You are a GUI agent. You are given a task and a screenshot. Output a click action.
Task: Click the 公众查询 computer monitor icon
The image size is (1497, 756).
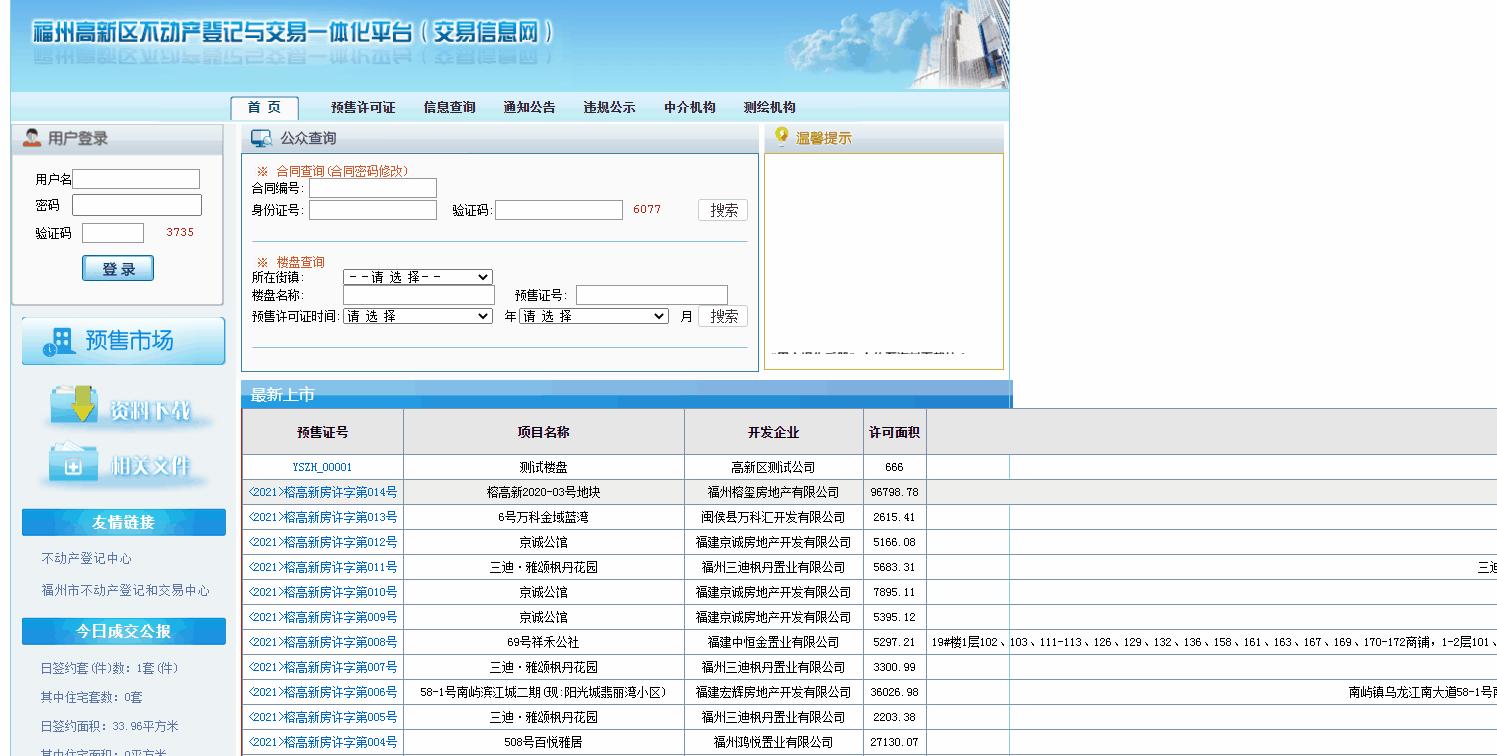pyautogui.click(x=260, y=138)
